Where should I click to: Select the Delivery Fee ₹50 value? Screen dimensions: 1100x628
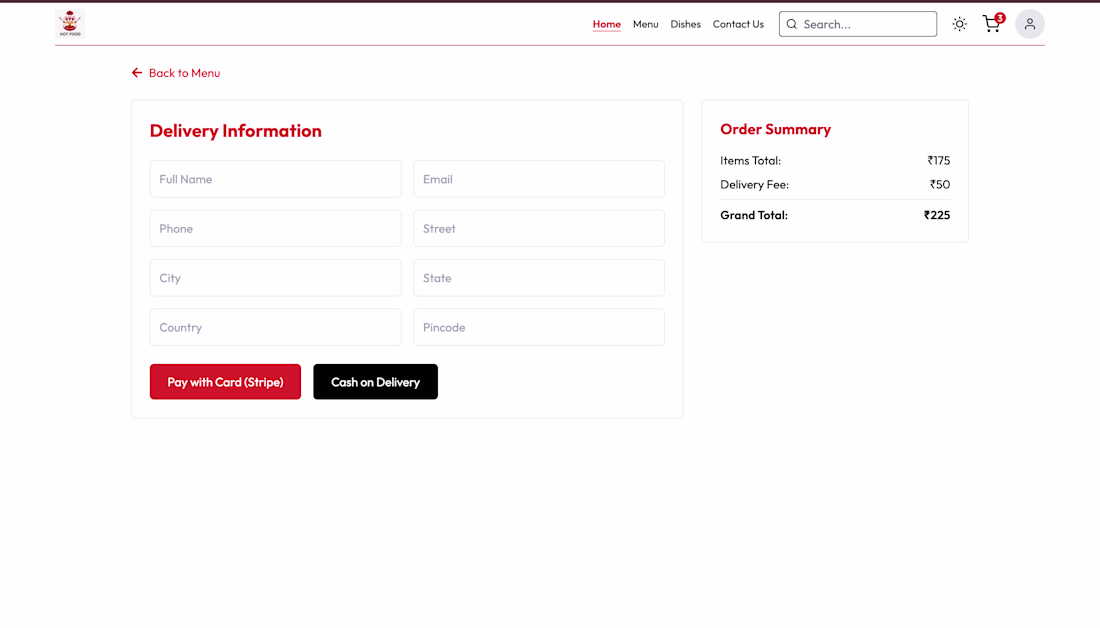click(x=940, y=185)
